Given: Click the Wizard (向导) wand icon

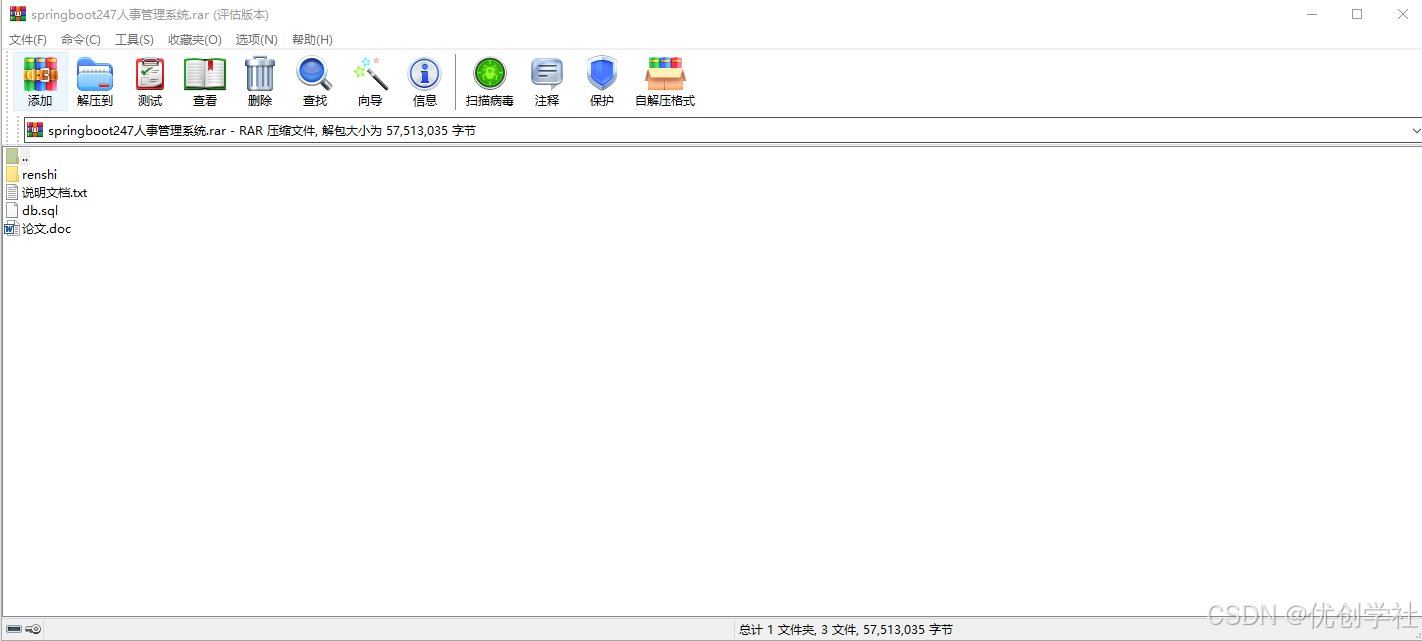Looking at the screenshot, I should point(370,74).
